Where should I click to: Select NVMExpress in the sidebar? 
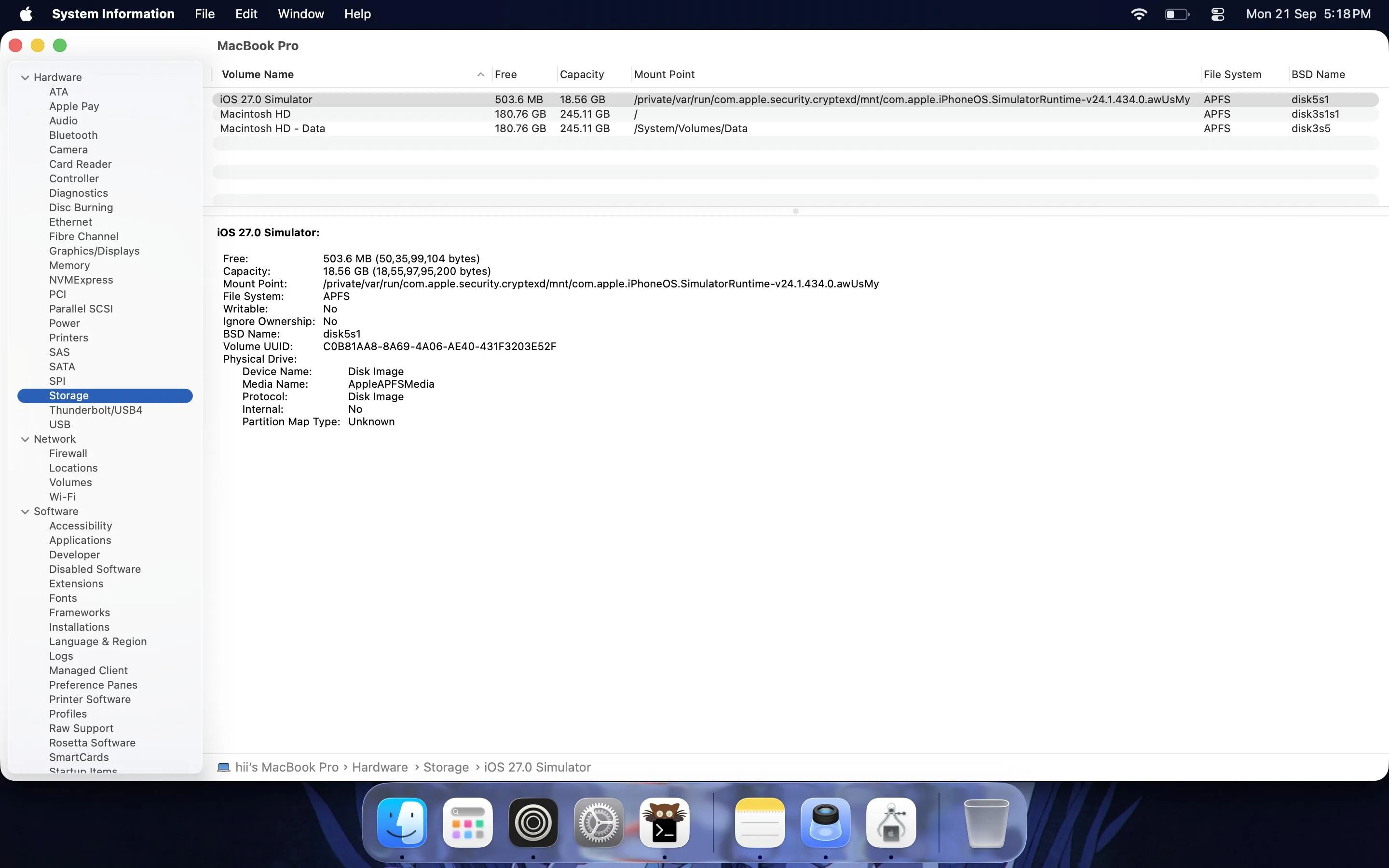pyautogui.click(x=81, y=280)
